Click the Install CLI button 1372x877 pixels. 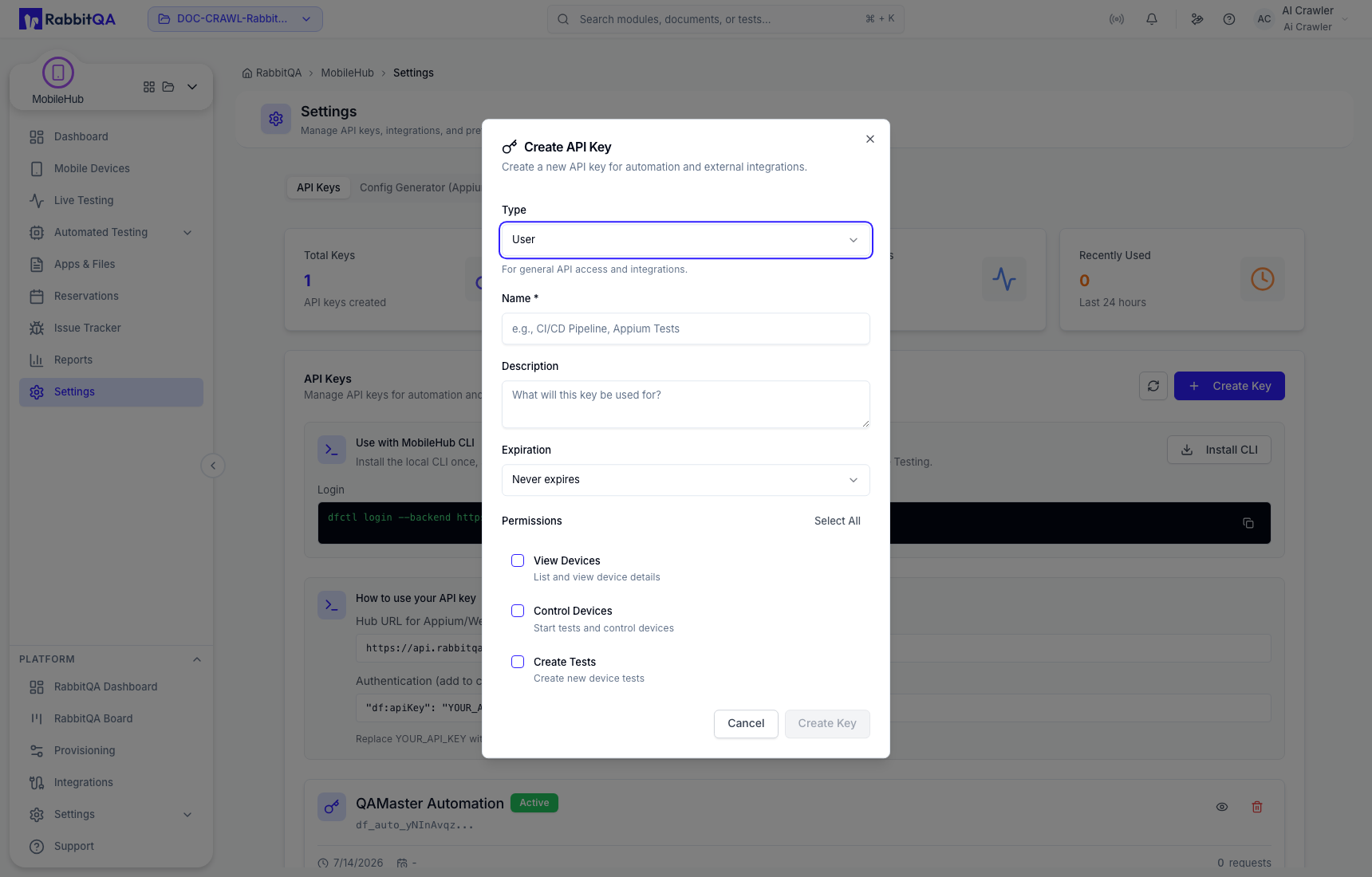(1219, 450)
